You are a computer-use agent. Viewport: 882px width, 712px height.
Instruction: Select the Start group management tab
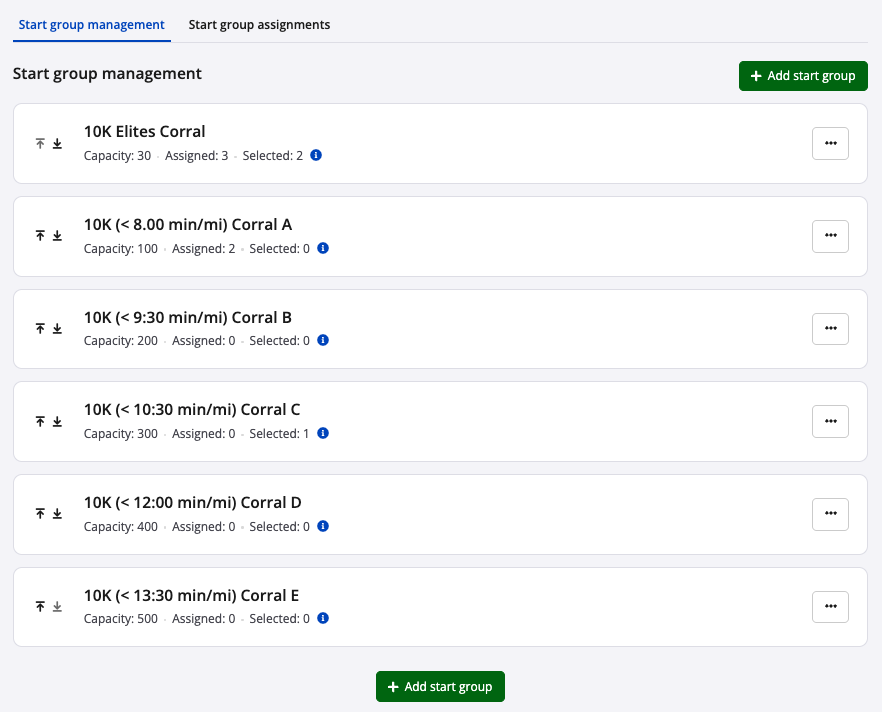[92, 25]
